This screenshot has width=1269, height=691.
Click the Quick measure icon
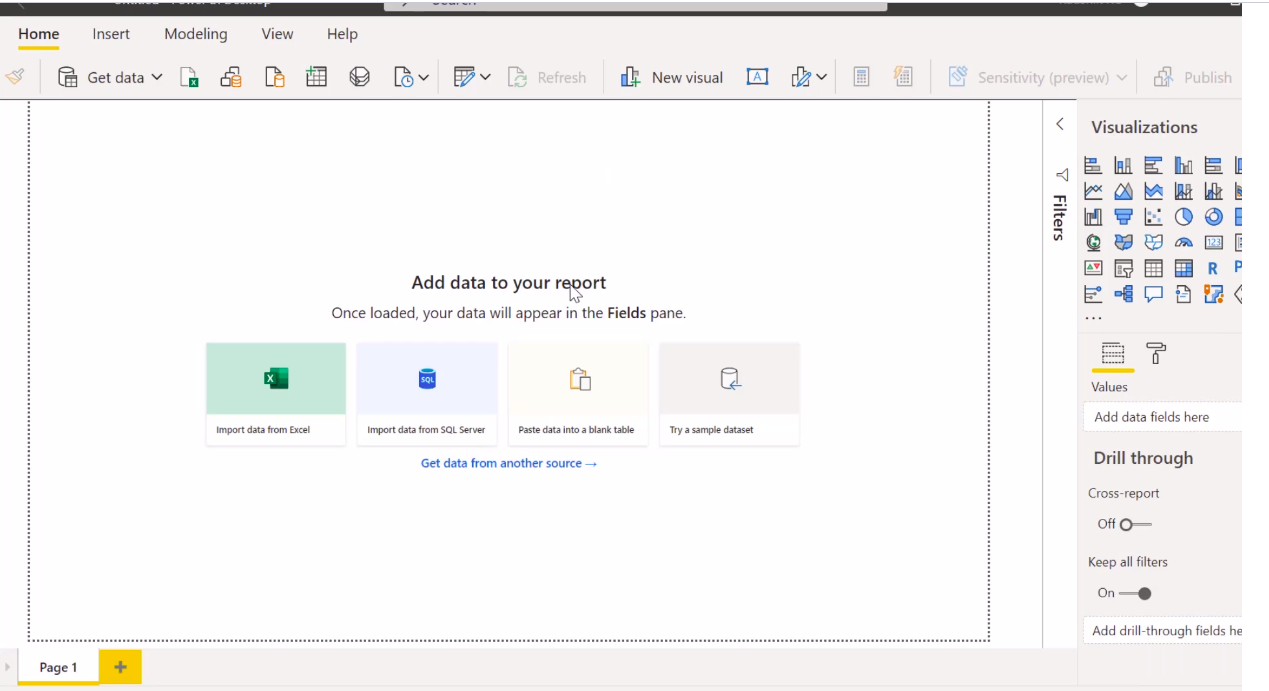903,77
